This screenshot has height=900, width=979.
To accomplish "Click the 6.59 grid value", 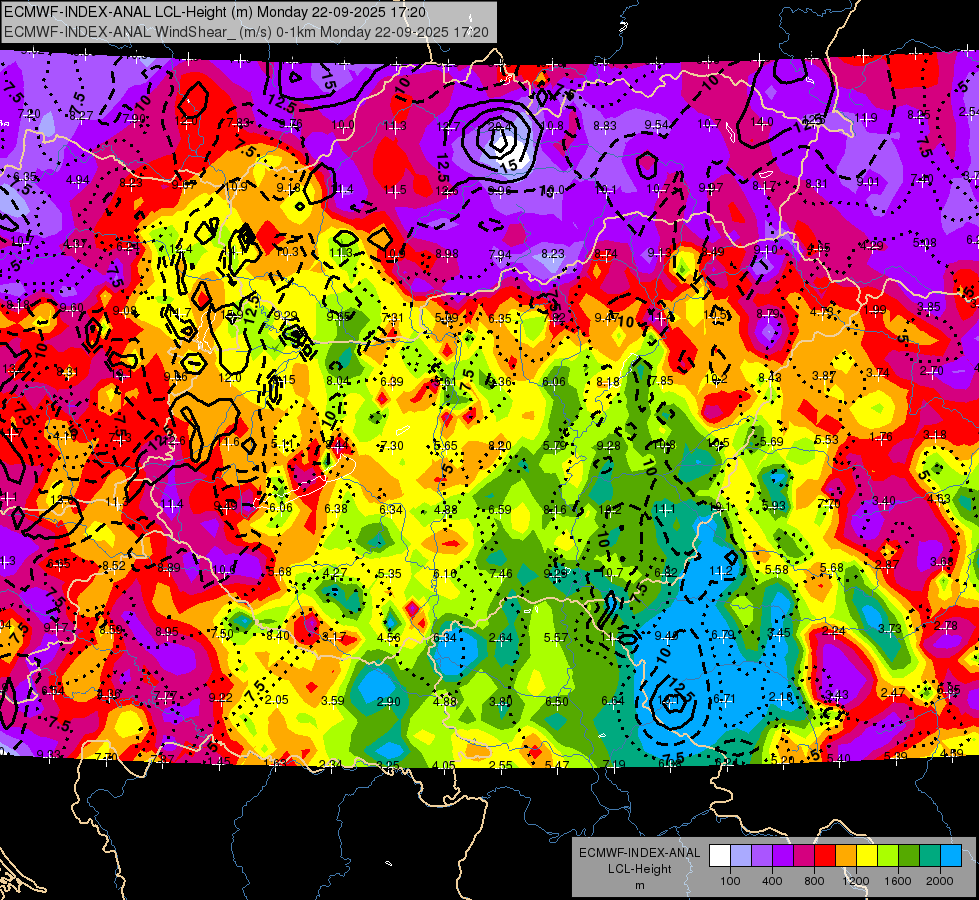I will 499,510.
